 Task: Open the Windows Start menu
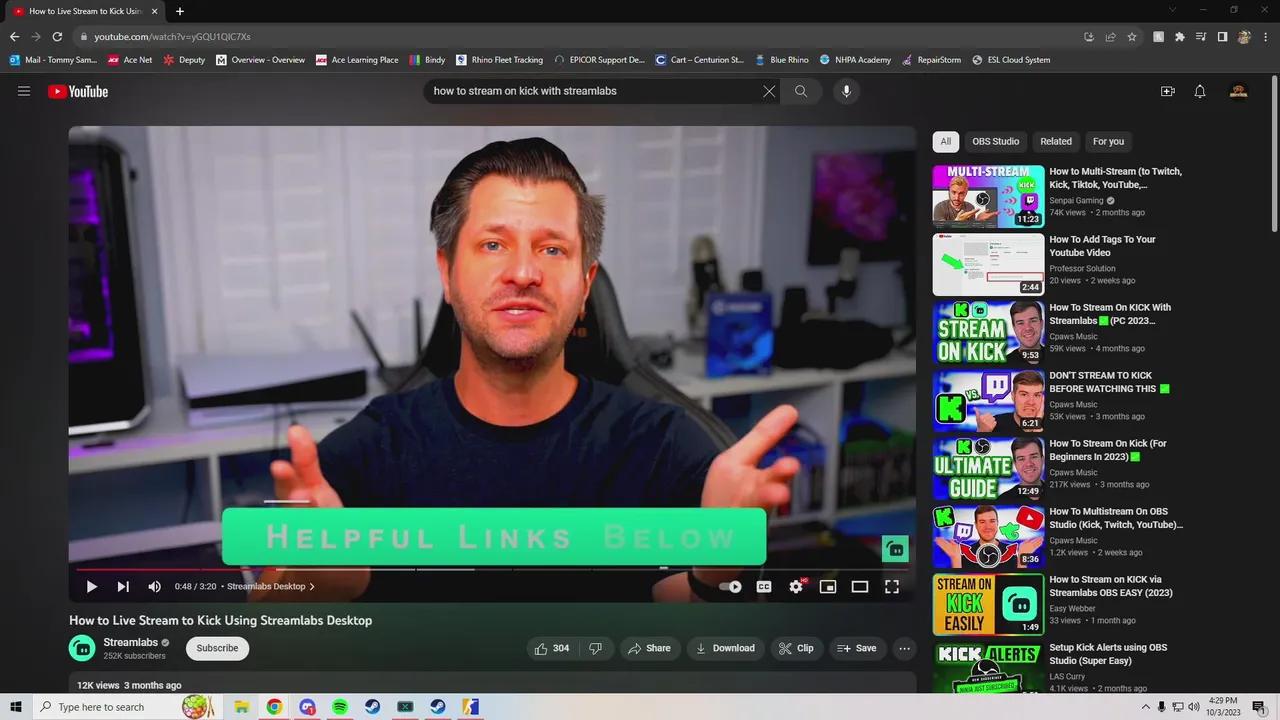pos(16,707)
